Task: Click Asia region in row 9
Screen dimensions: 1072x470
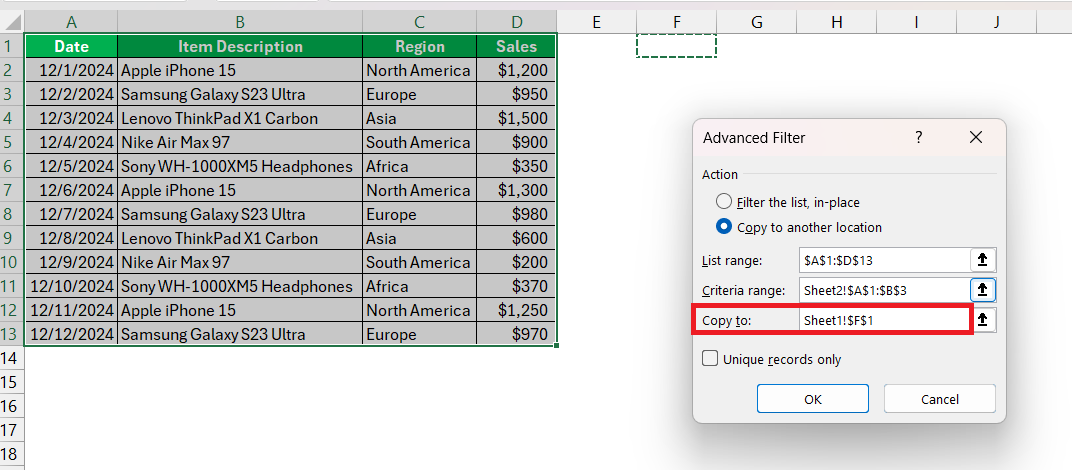Action: pyautogui.click(x=420, y=239)
